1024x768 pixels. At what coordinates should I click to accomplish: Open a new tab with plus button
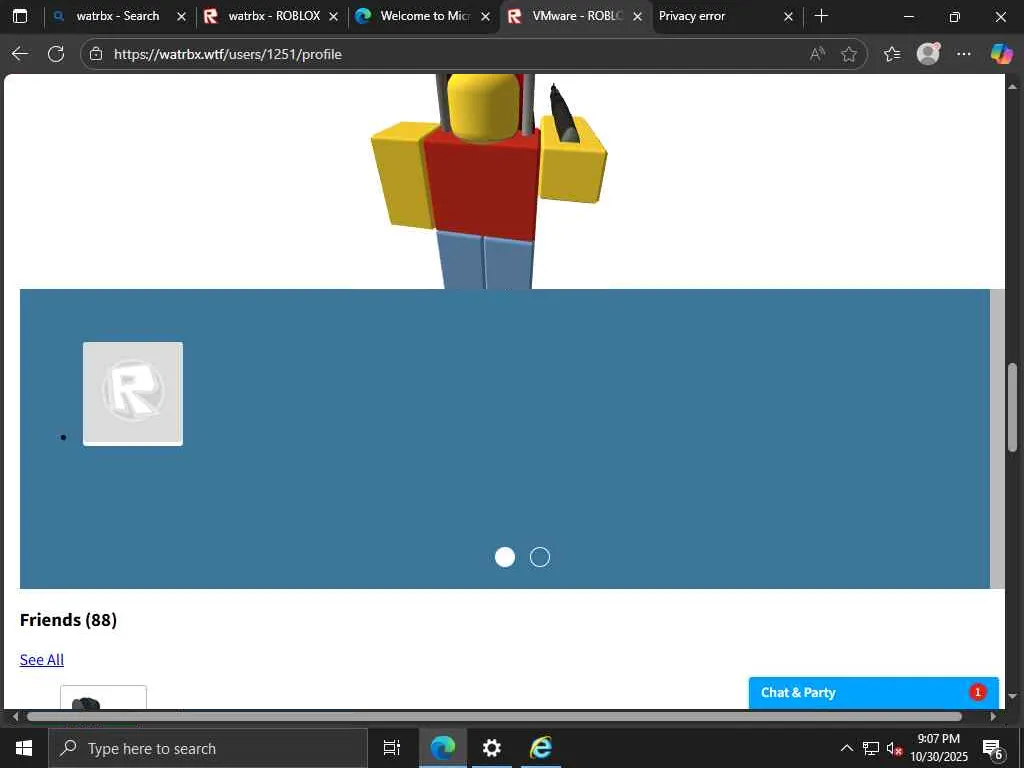pos(822,16)
